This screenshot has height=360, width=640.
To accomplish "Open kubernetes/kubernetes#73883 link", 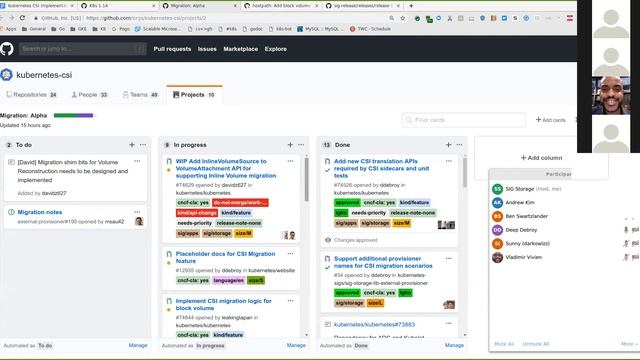I will tap(374, 324).
